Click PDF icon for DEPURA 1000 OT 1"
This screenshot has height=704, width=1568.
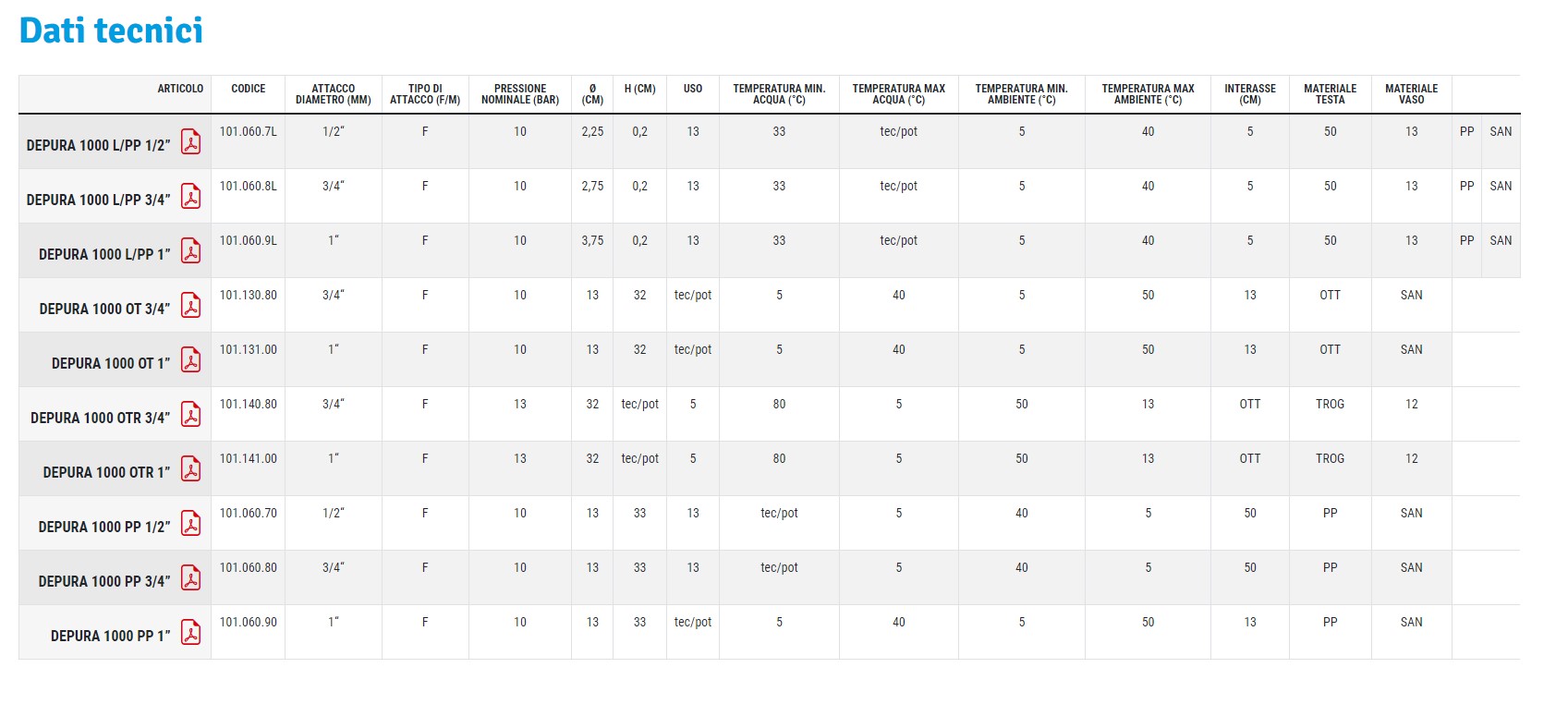190,360
